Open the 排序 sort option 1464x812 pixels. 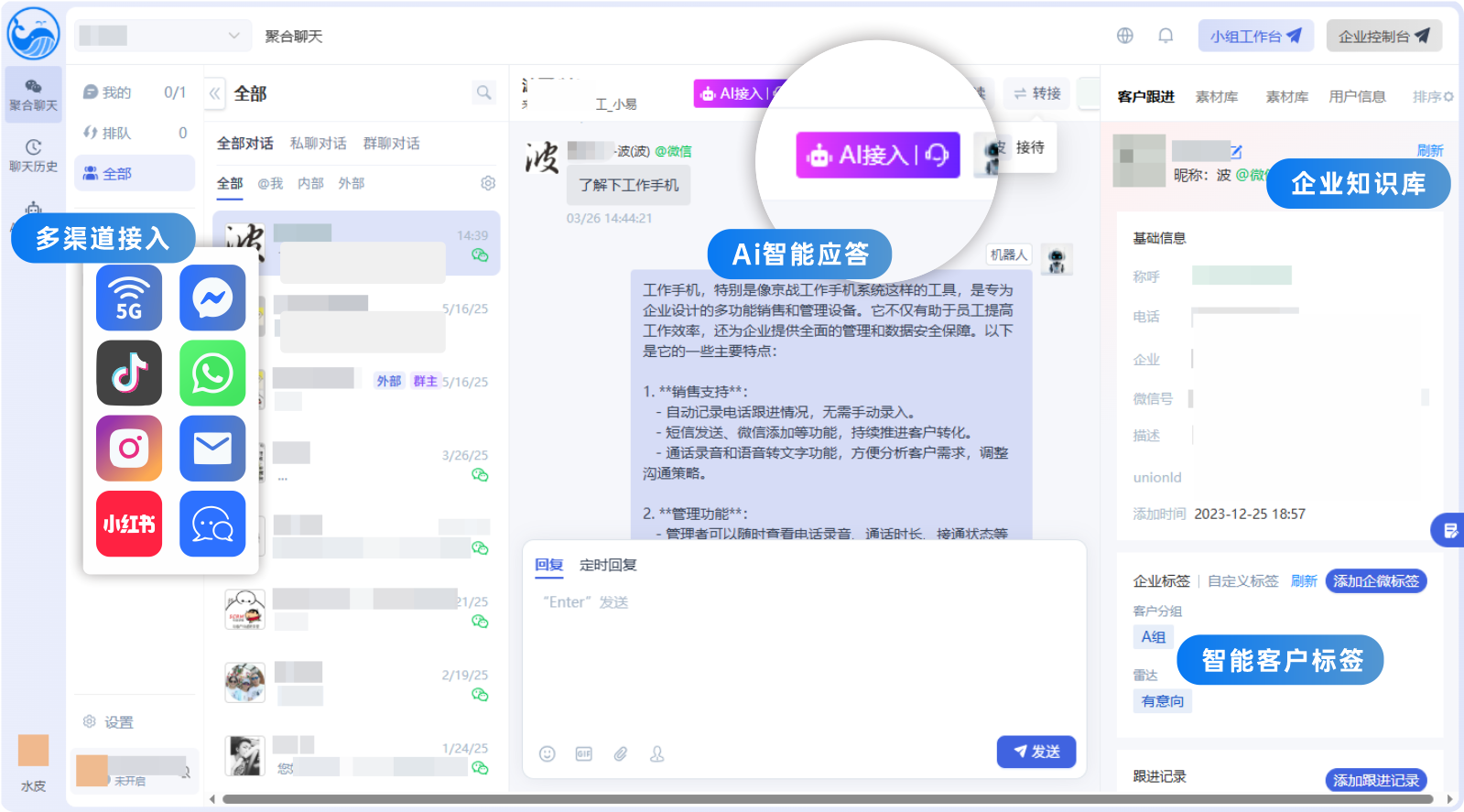pos(1432,96)
